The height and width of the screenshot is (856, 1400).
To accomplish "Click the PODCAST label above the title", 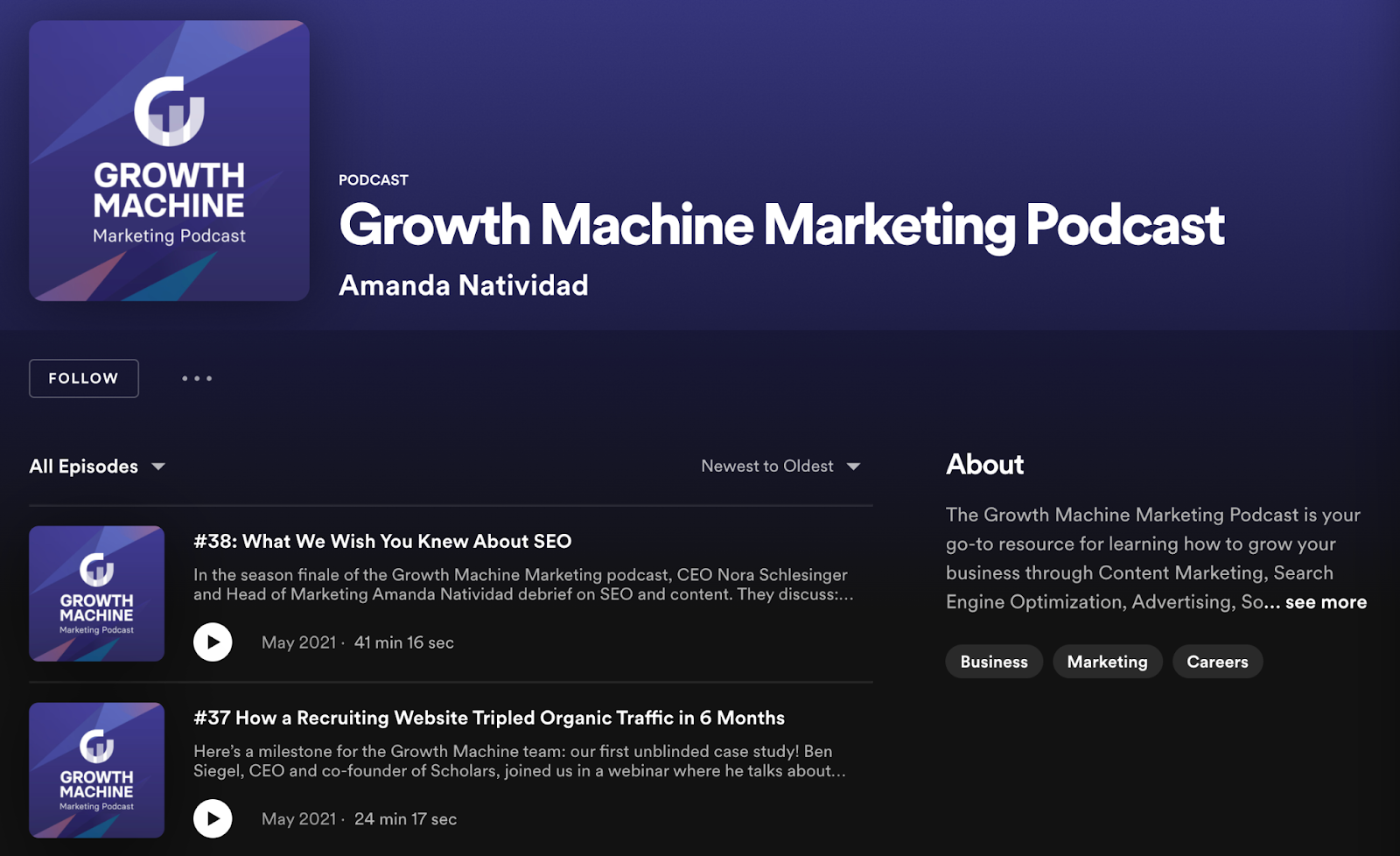I will point(374,180).
